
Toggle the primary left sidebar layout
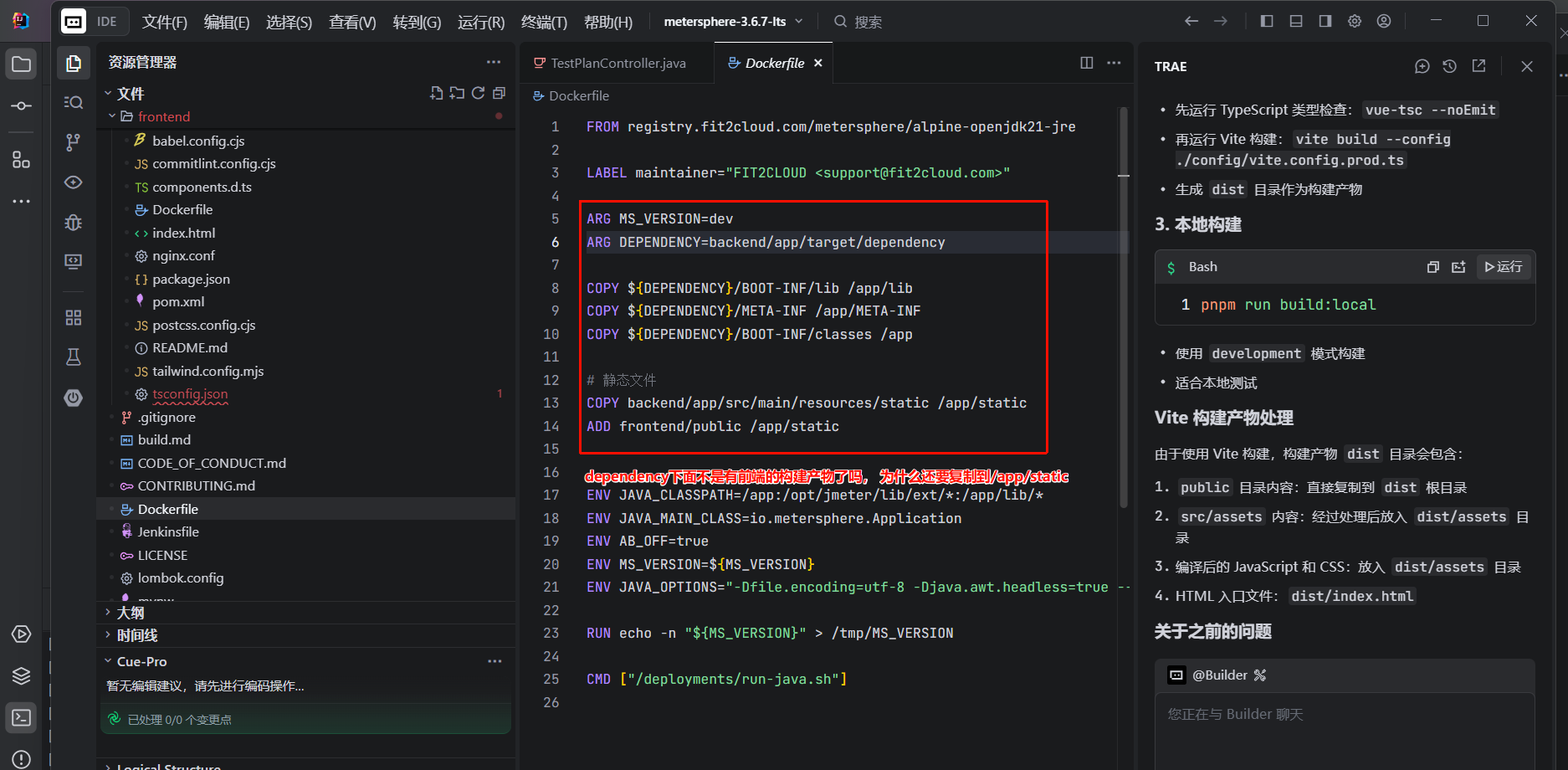[1267, 21]
